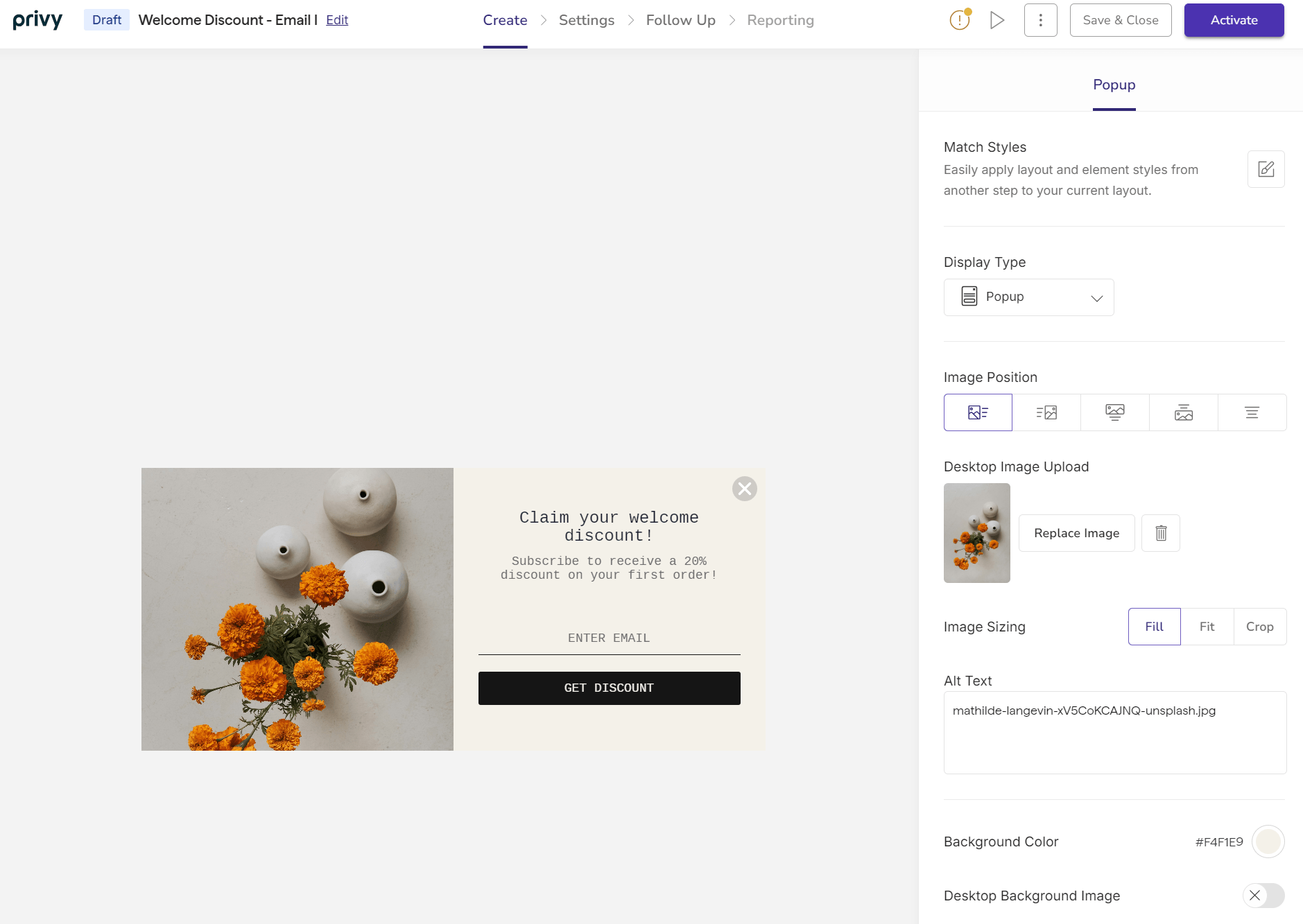Click the Draft status badge
Image resolution: width=1303 pixels, height=924 pixels.
[x=107, y=20]
